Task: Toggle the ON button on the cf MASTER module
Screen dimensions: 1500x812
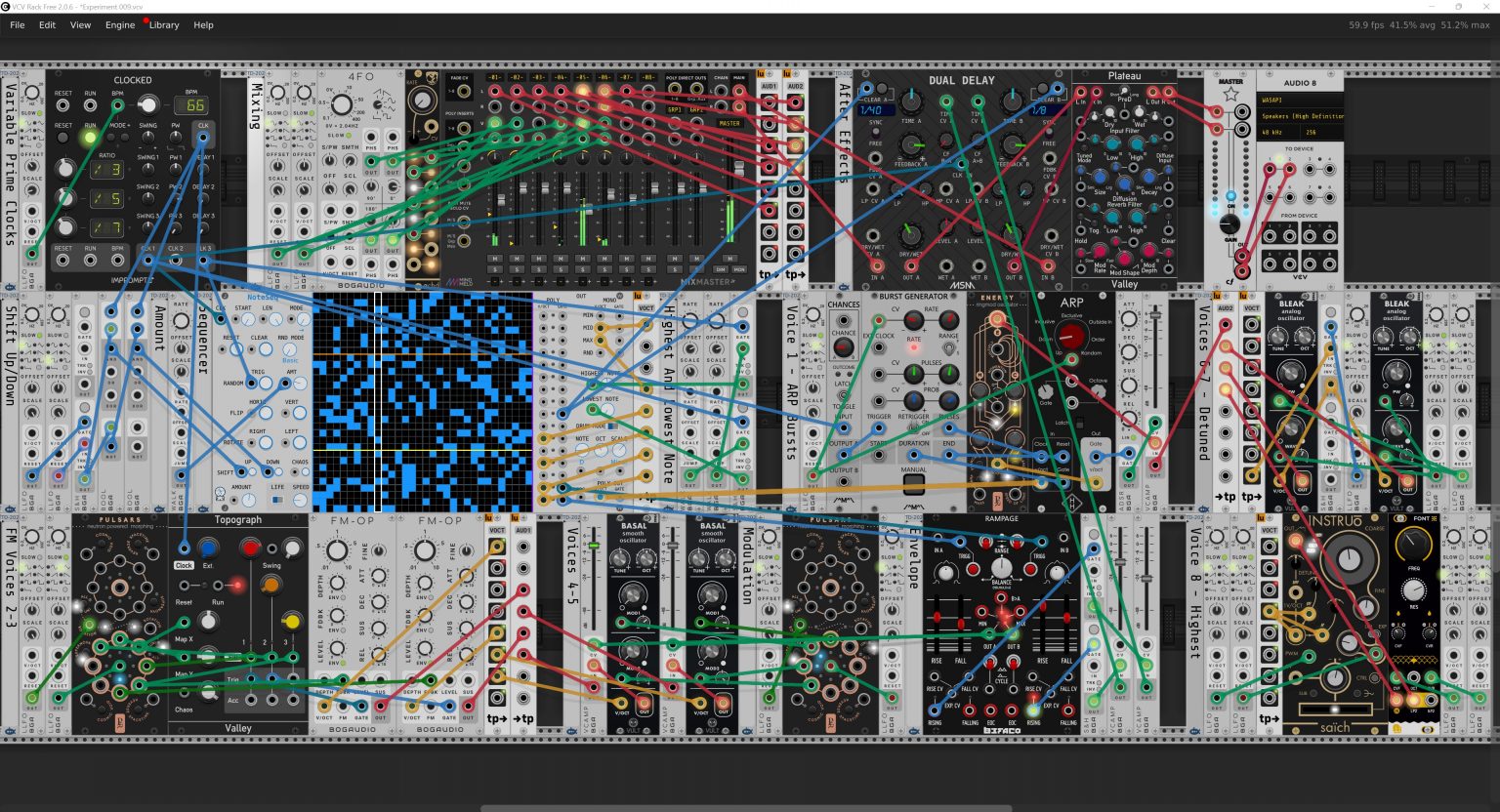Action: point(1230,196)
